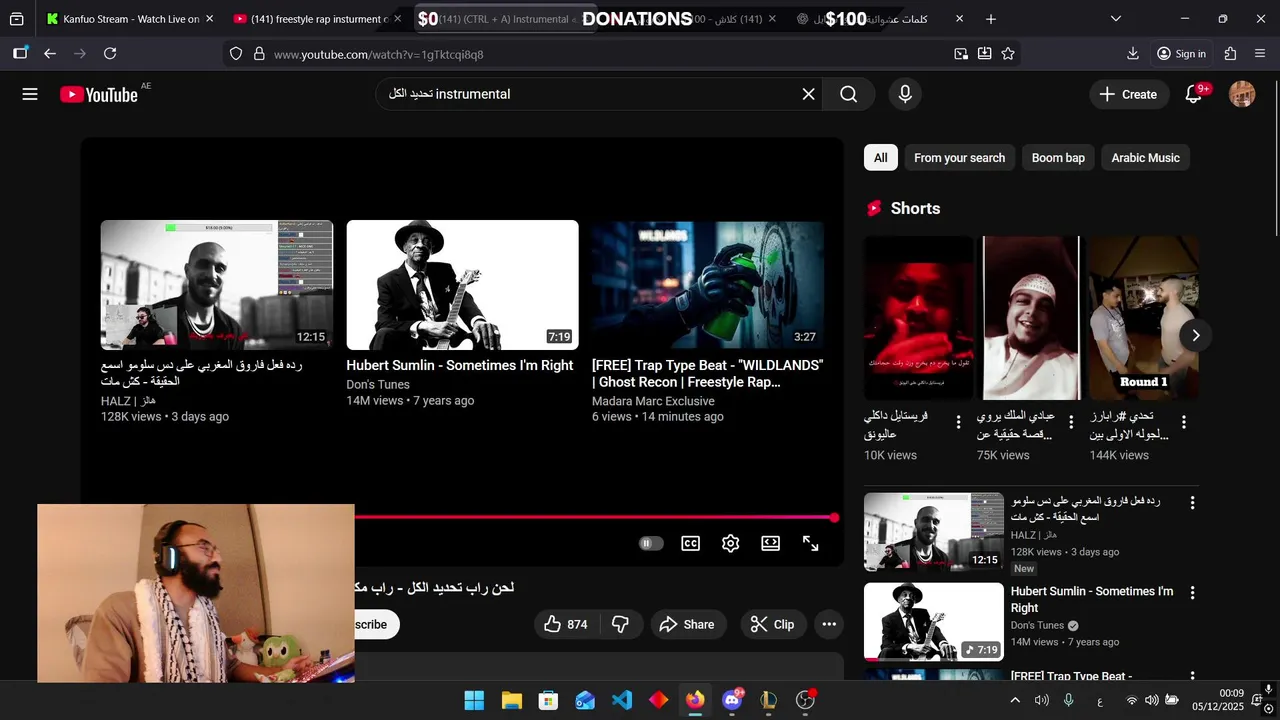Open options for the 75K views Short
Screen dimensions: 1280x720
coord(1071,422)
